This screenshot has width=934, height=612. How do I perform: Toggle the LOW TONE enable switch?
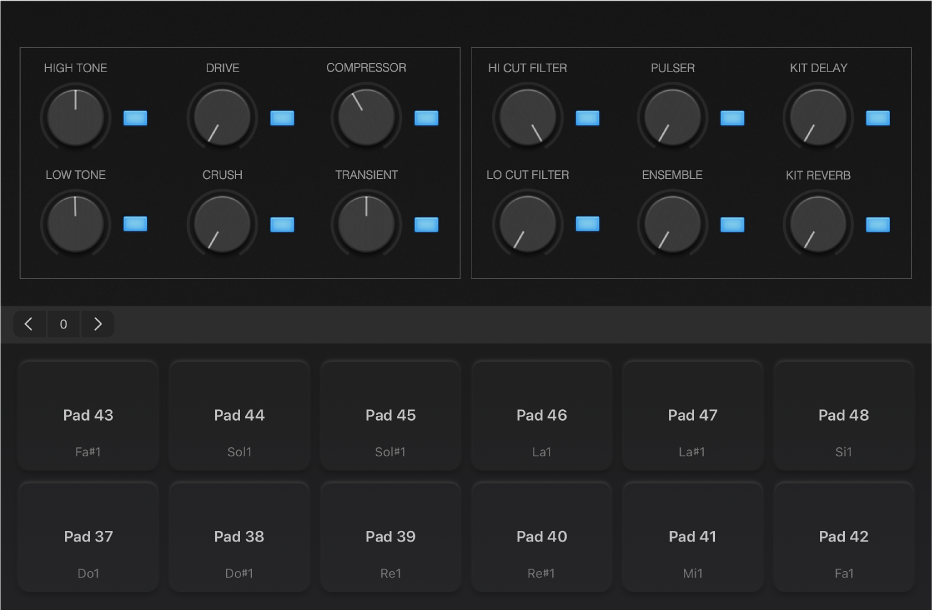click(135, 224)
